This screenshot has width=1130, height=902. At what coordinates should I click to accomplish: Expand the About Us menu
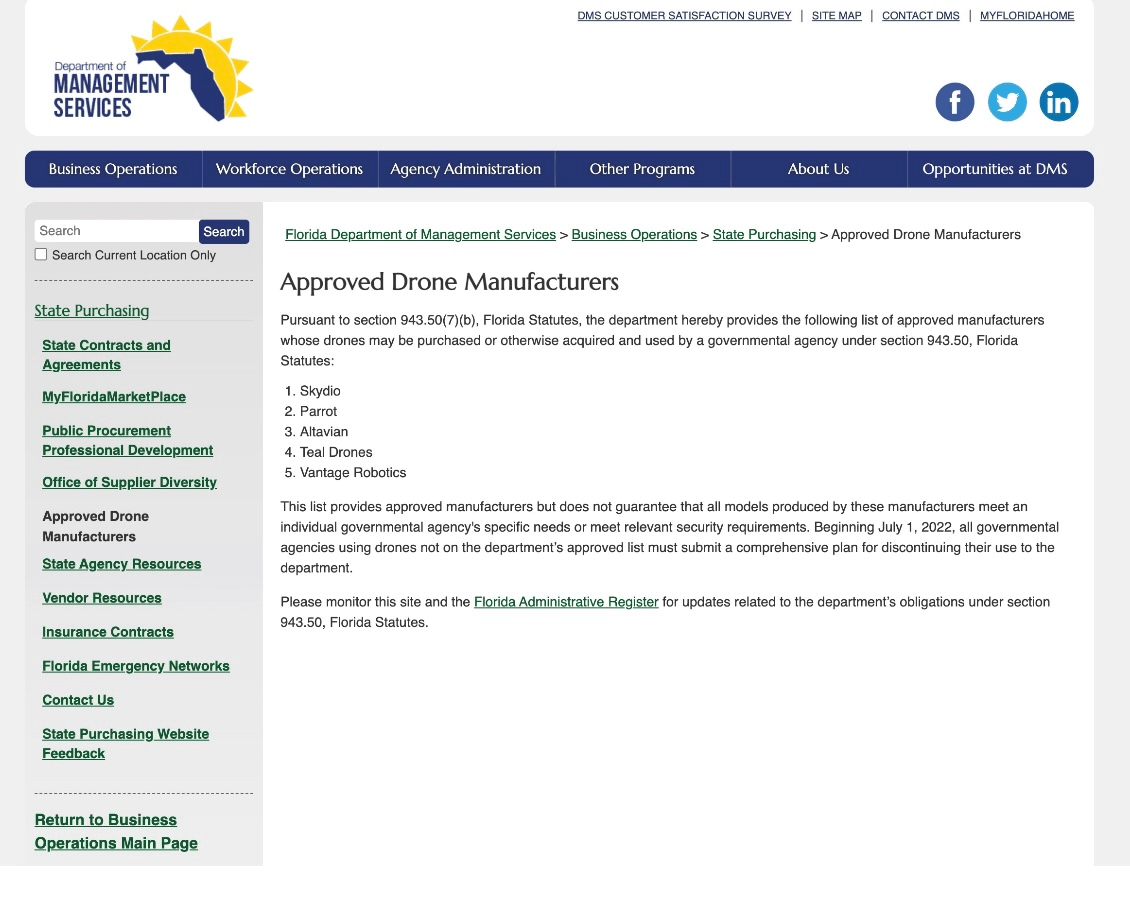tap(818, 169)
